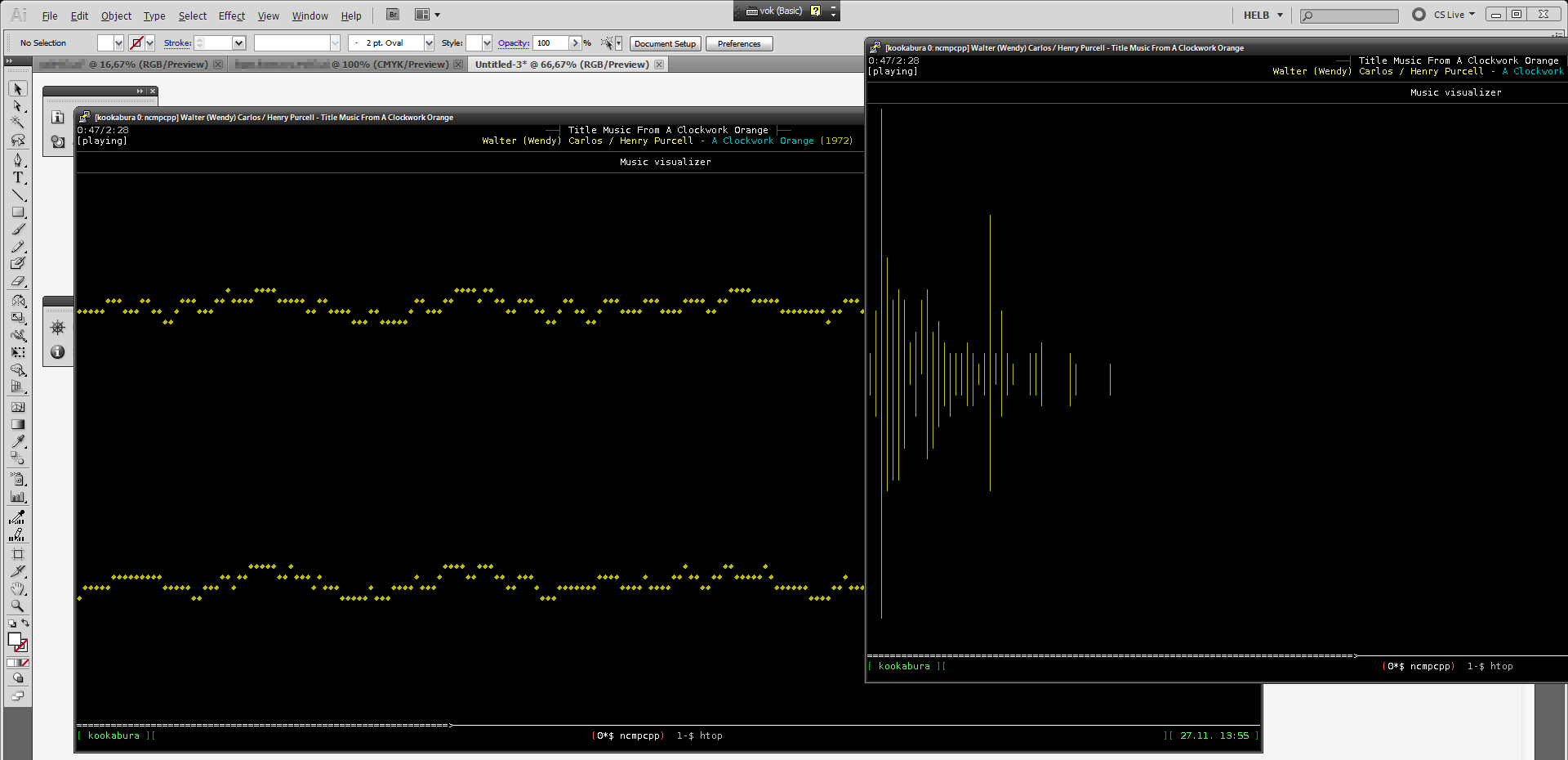
Task: Change the drawing mode icon
Action: [18, 678]
